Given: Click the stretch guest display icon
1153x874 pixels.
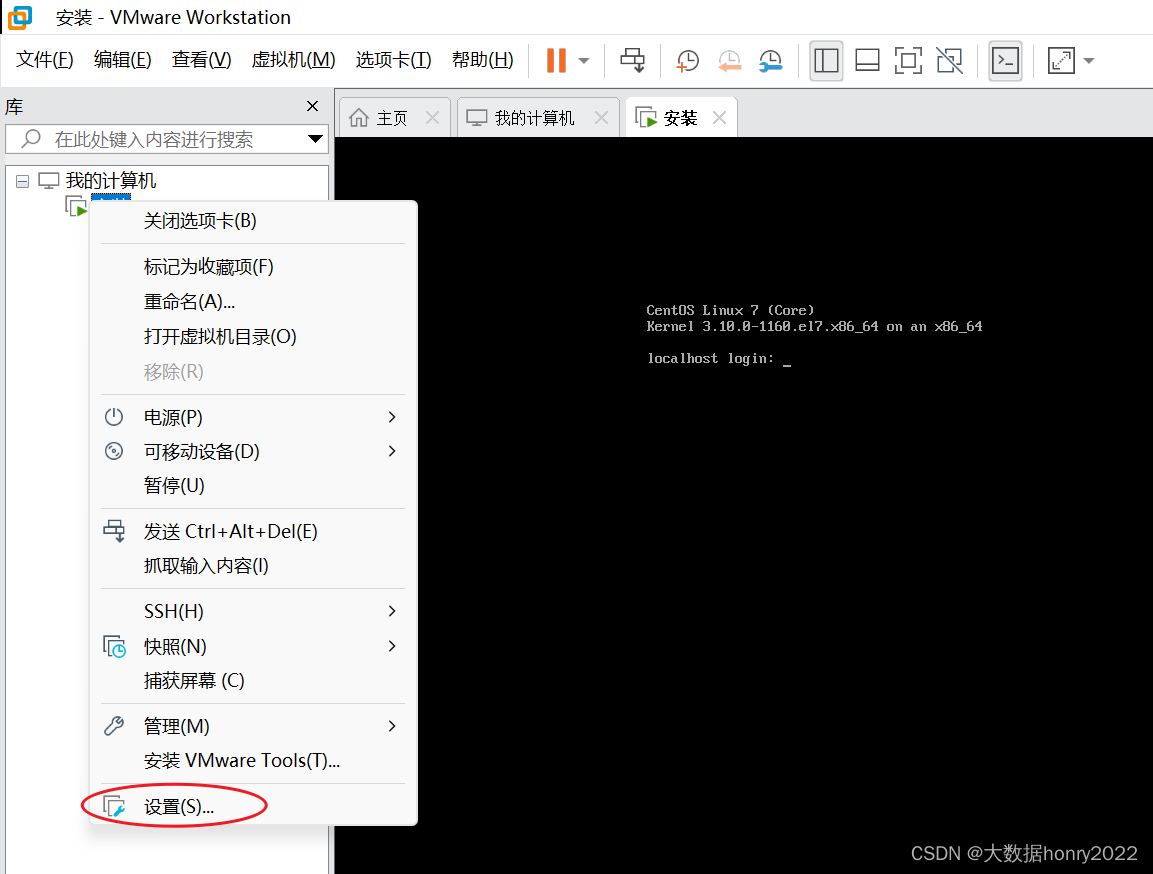Looking at the screenshot, I should (1061, 60).
